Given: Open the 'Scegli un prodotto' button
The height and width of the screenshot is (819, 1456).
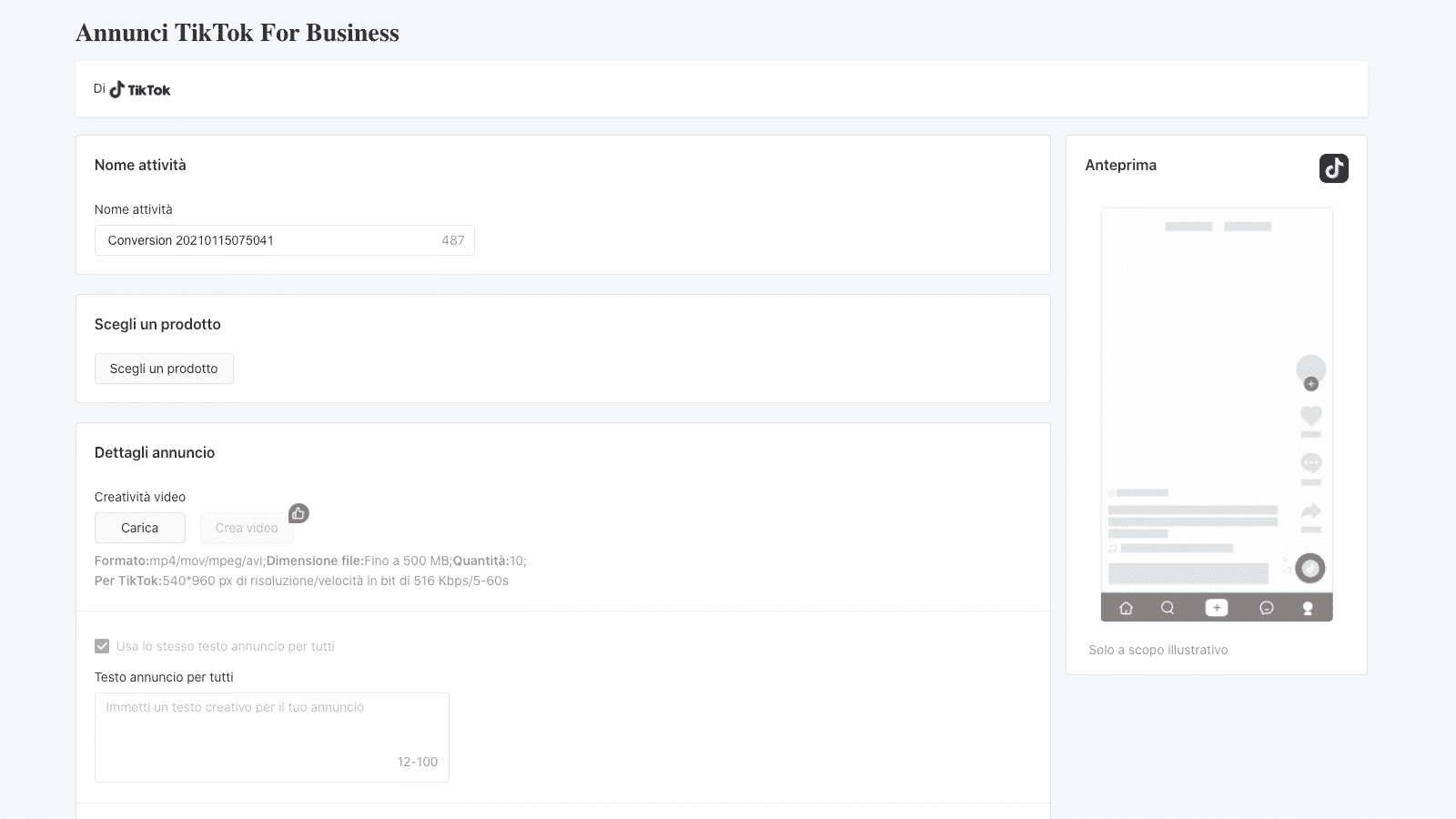Looking at the screenshot, I should [x=164, y=369].
